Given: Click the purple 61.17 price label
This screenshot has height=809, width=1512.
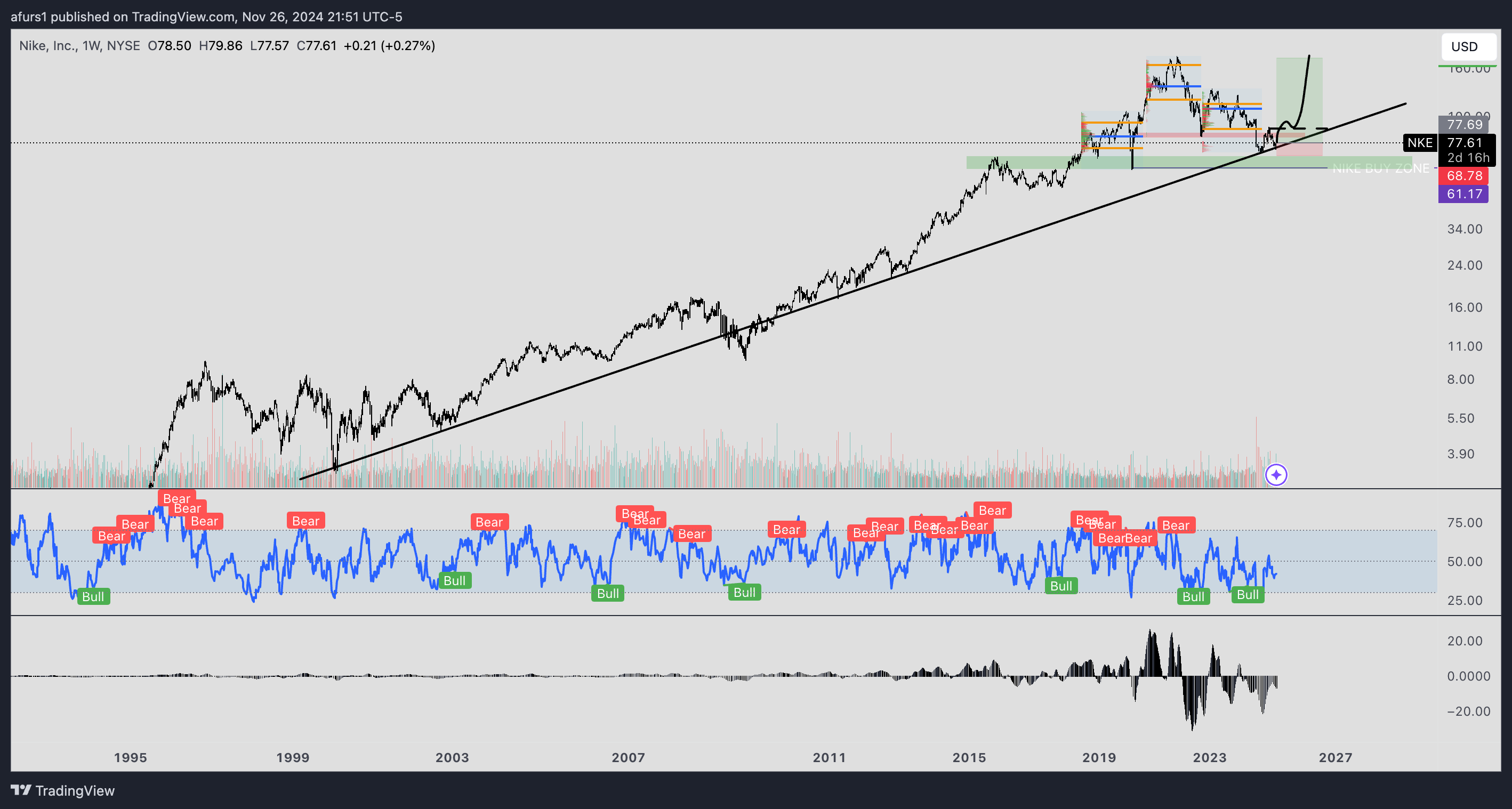Looking at the screenshot, I should (x=1463, y=193).
